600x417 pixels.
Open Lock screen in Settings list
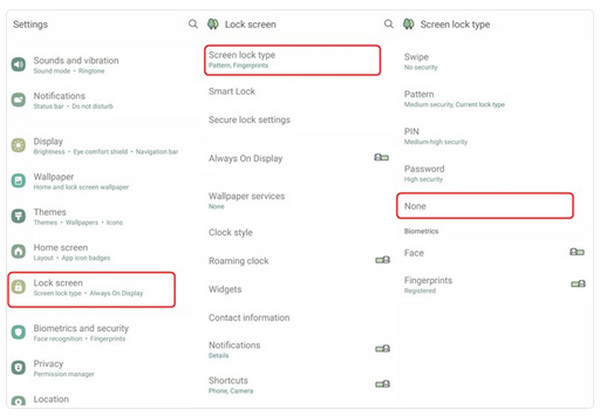(x=91, y=289)
